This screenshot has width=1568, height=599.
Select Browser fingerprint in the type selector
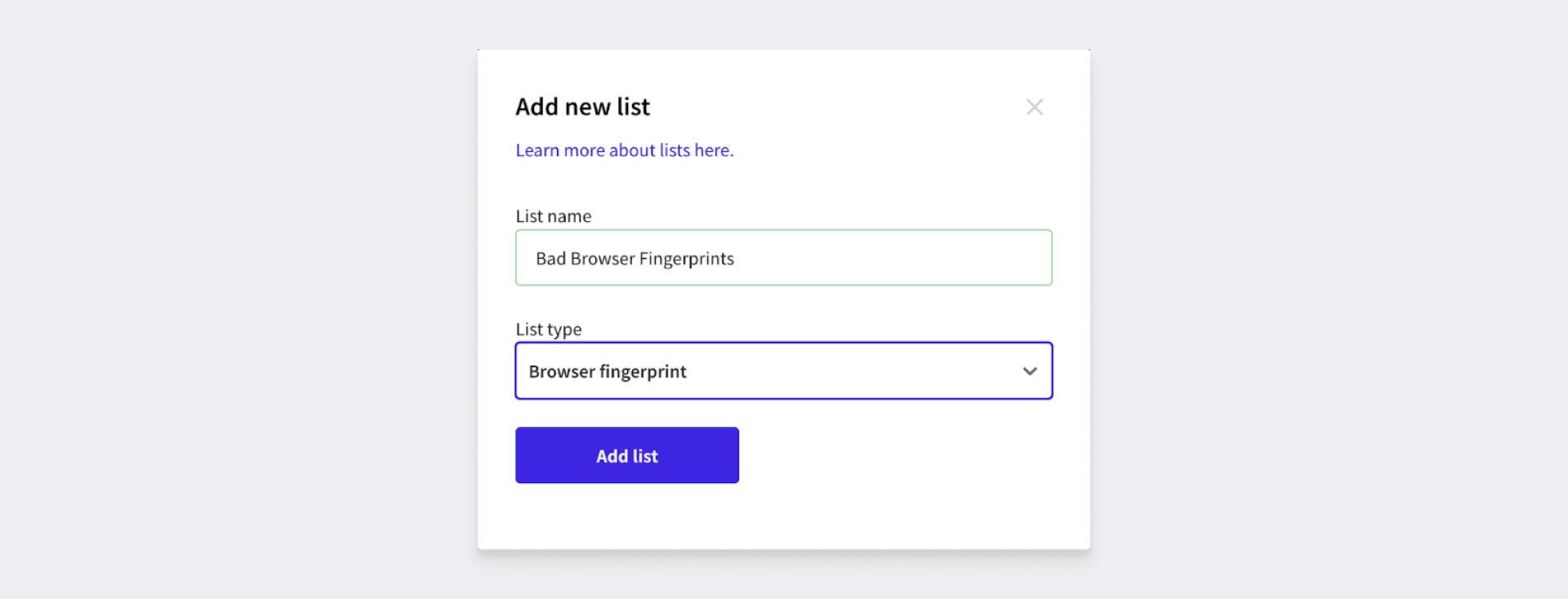(x=783, y=370)
